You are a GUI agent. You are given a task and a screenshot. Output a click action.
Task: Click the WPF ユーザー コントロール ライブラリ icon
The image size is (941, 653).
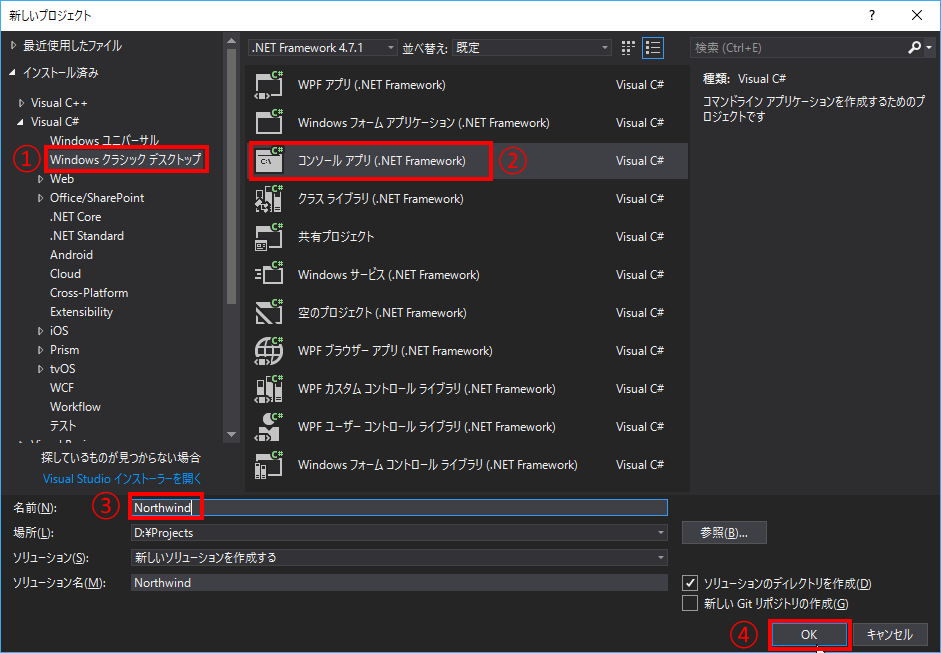pos(268,427)
